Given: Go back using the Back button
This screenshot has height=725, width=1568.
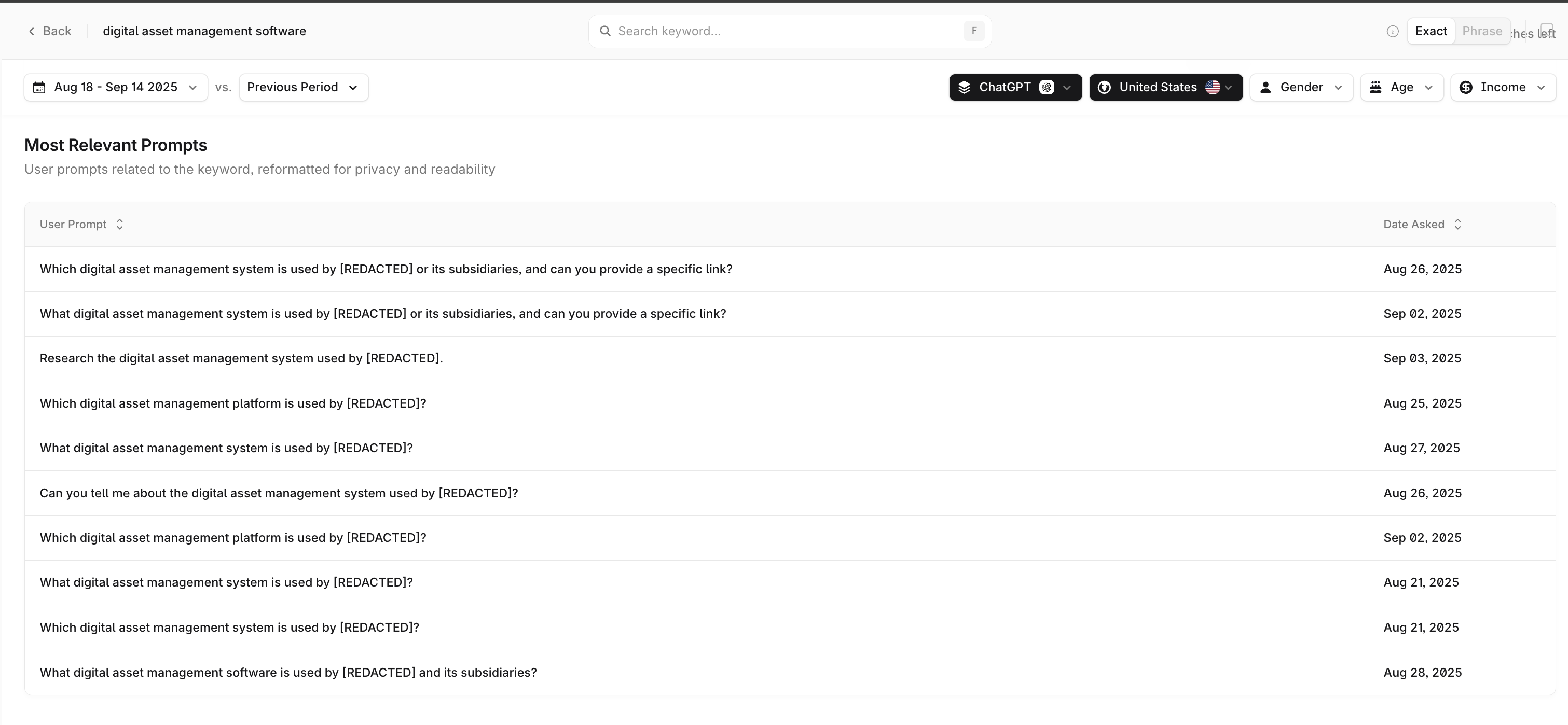Looking at the screenshot, I should (x=49, y=31).
